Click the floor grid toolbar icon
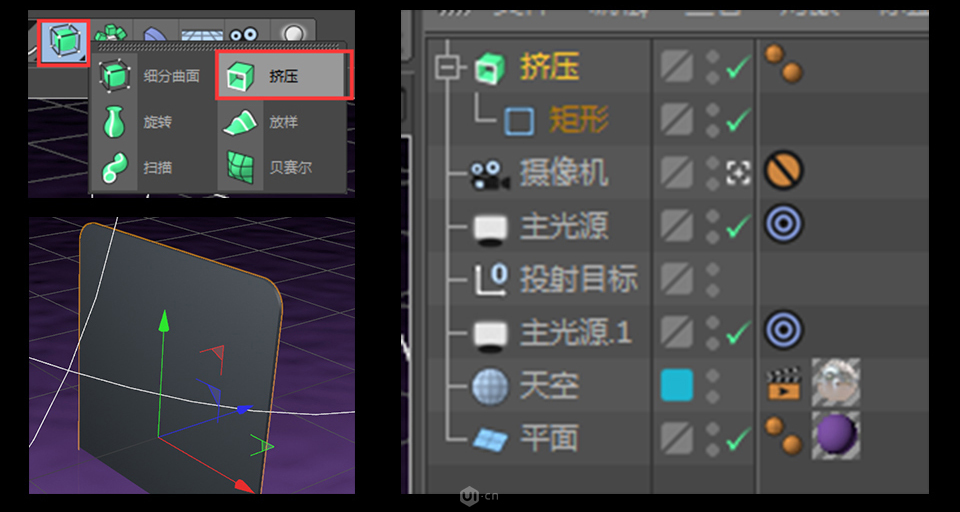Image resolution: width=960 pixels, height=512 pixels. coord(202,34)
